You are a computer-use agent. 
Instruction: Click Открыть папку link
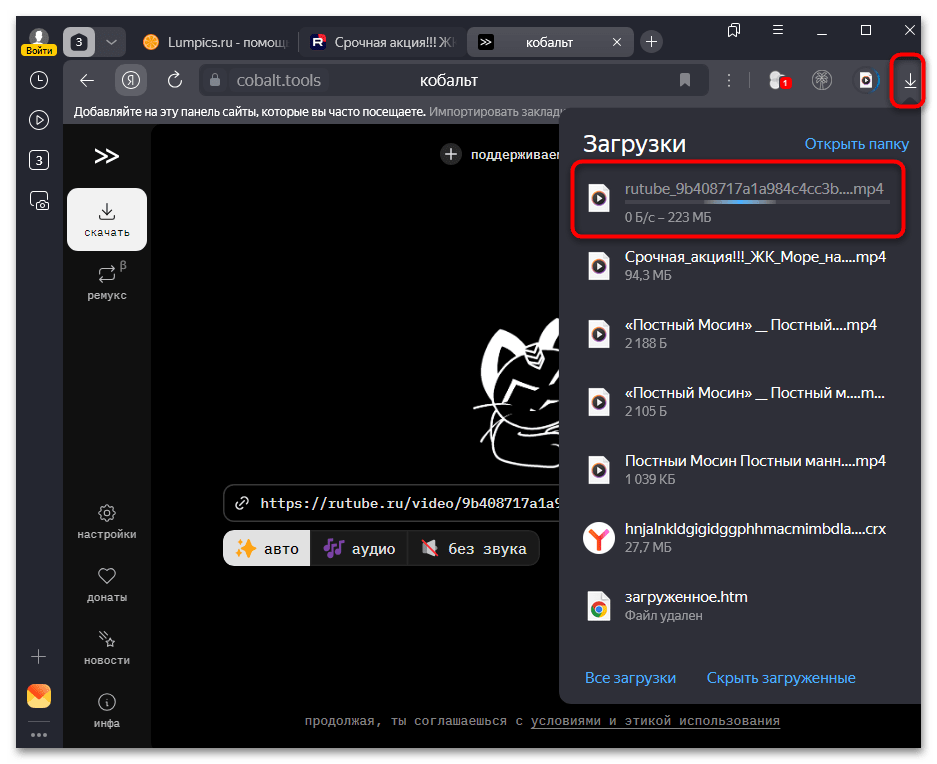point(856,144)
